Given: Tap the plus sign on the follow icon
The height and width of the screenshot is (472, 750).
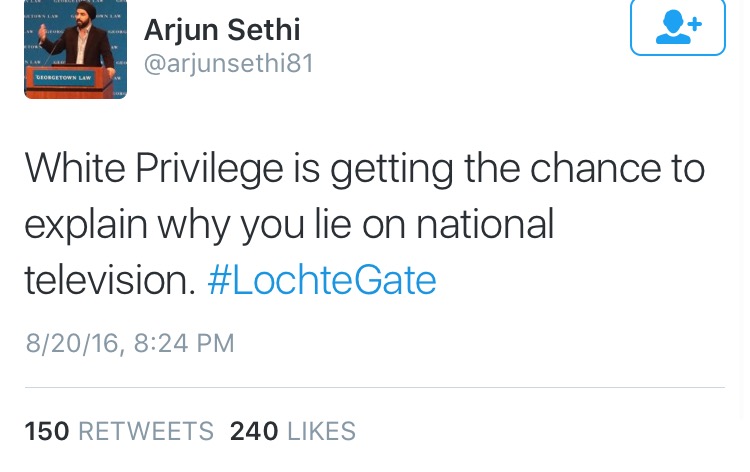Looking at the screenshot, I should point(693,23).
